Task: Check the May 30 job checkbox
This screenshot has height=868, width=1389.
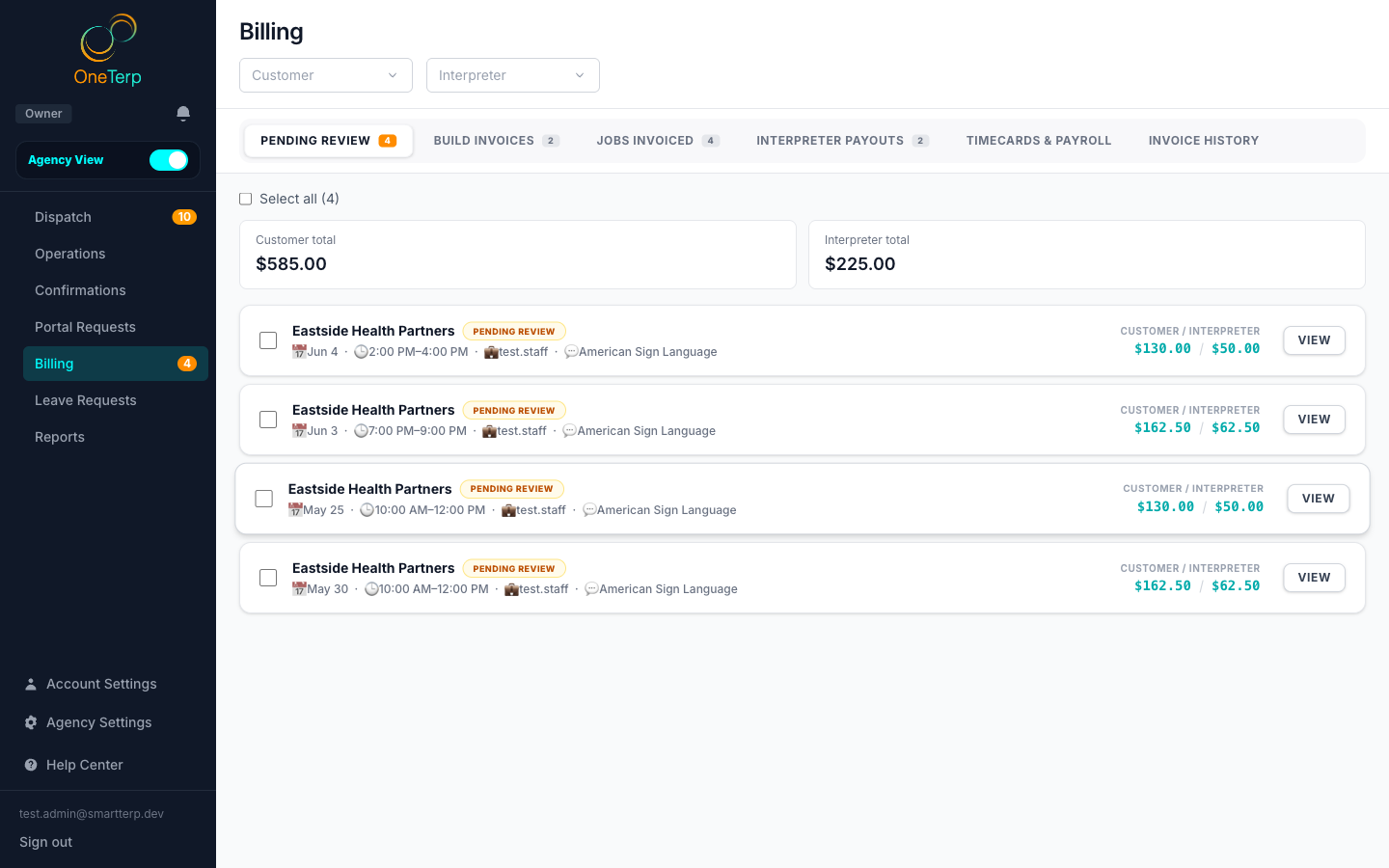Action: point(268,578)
